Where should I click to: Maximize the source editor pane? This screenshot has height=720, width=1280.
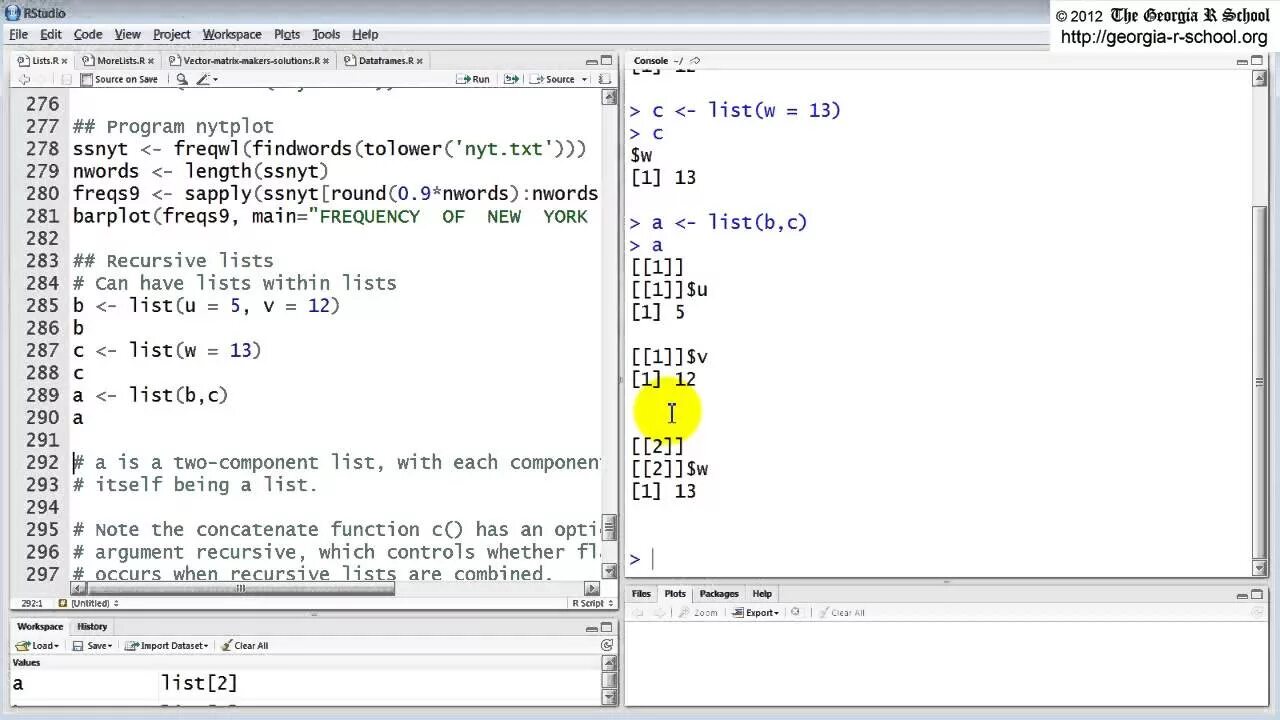(607, 61)
